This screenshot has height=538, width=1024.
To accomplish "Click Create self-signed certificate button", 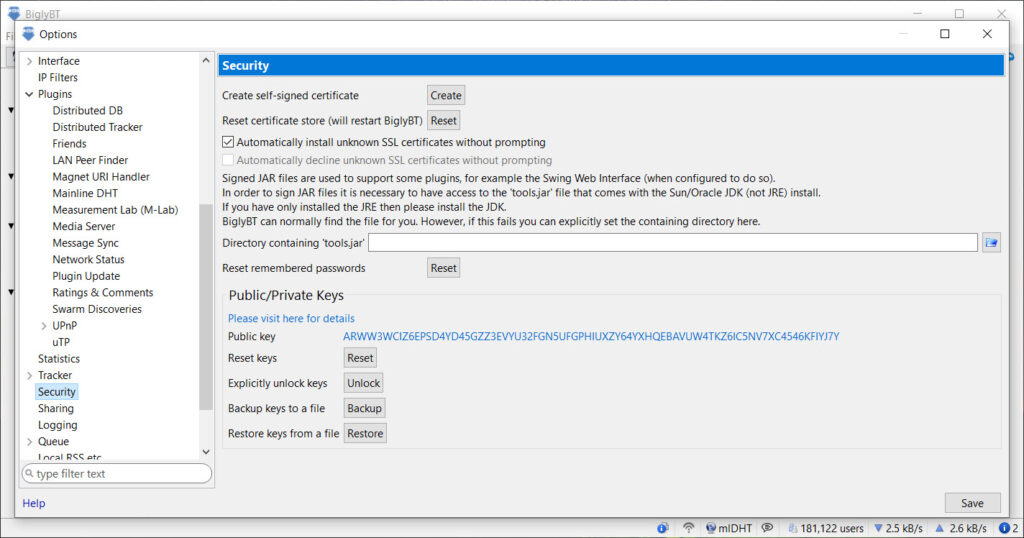I will pos(446,95).
